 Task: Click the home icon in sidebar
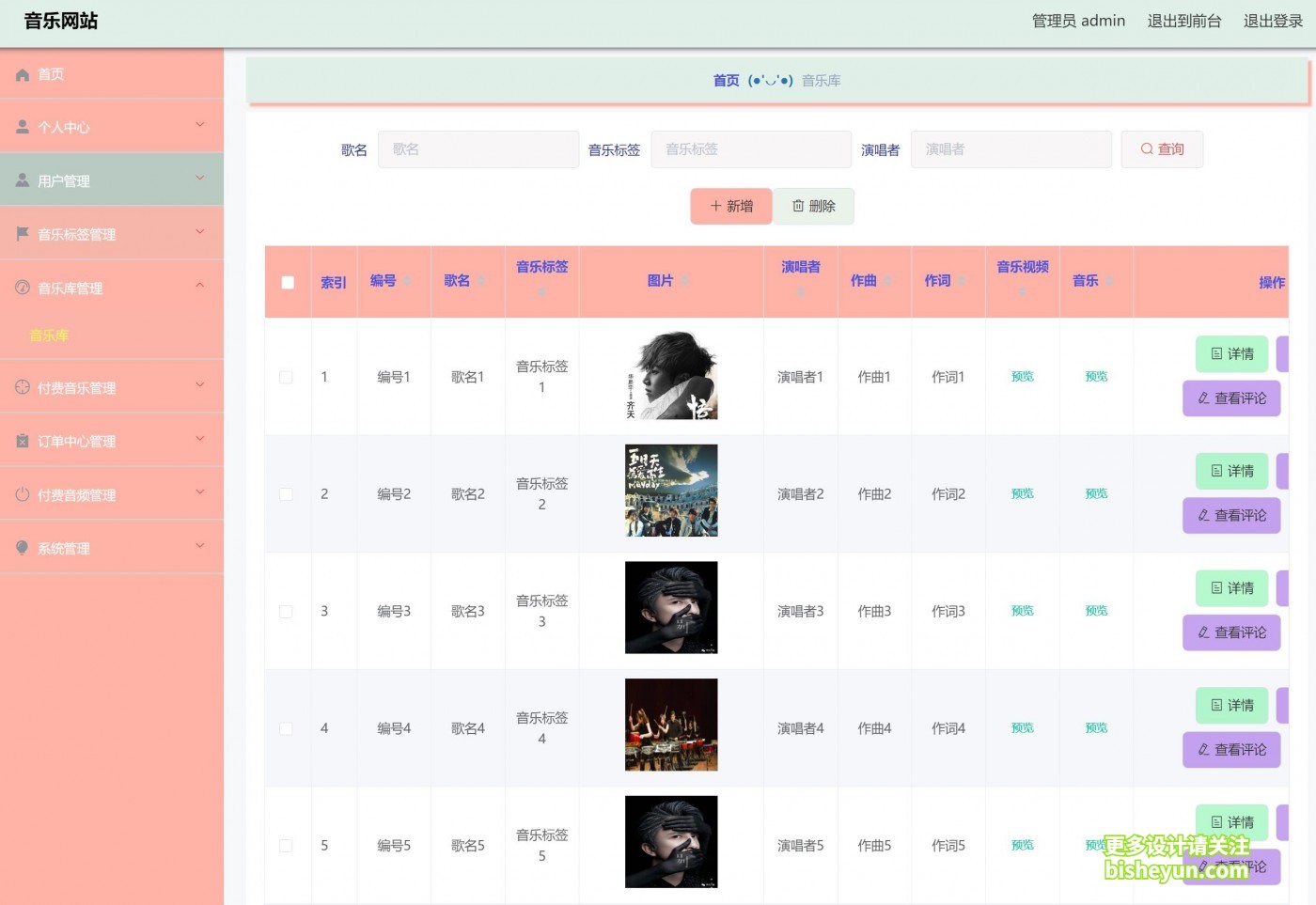(x=23, y=74)
